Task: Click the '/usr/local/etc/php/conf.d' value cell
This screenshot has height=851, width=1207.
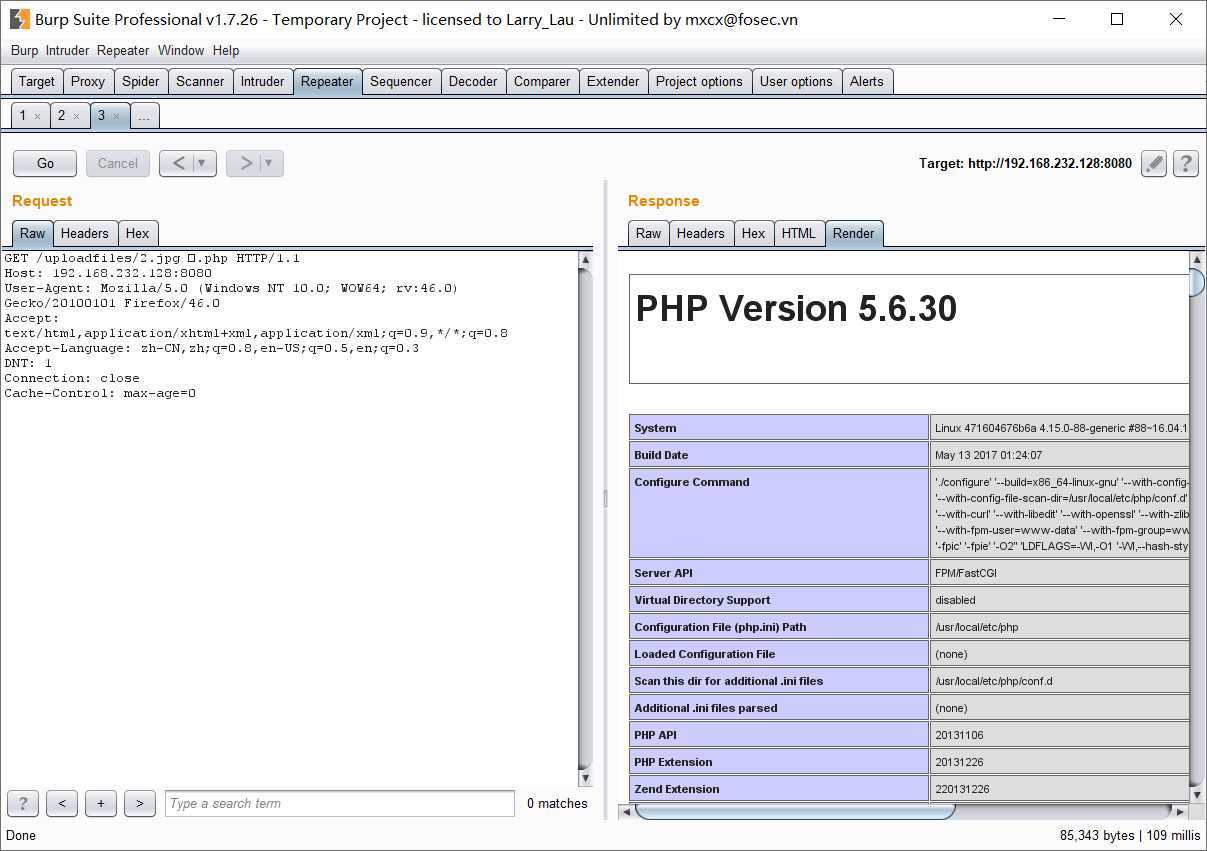Action: tap(1060, 681)
